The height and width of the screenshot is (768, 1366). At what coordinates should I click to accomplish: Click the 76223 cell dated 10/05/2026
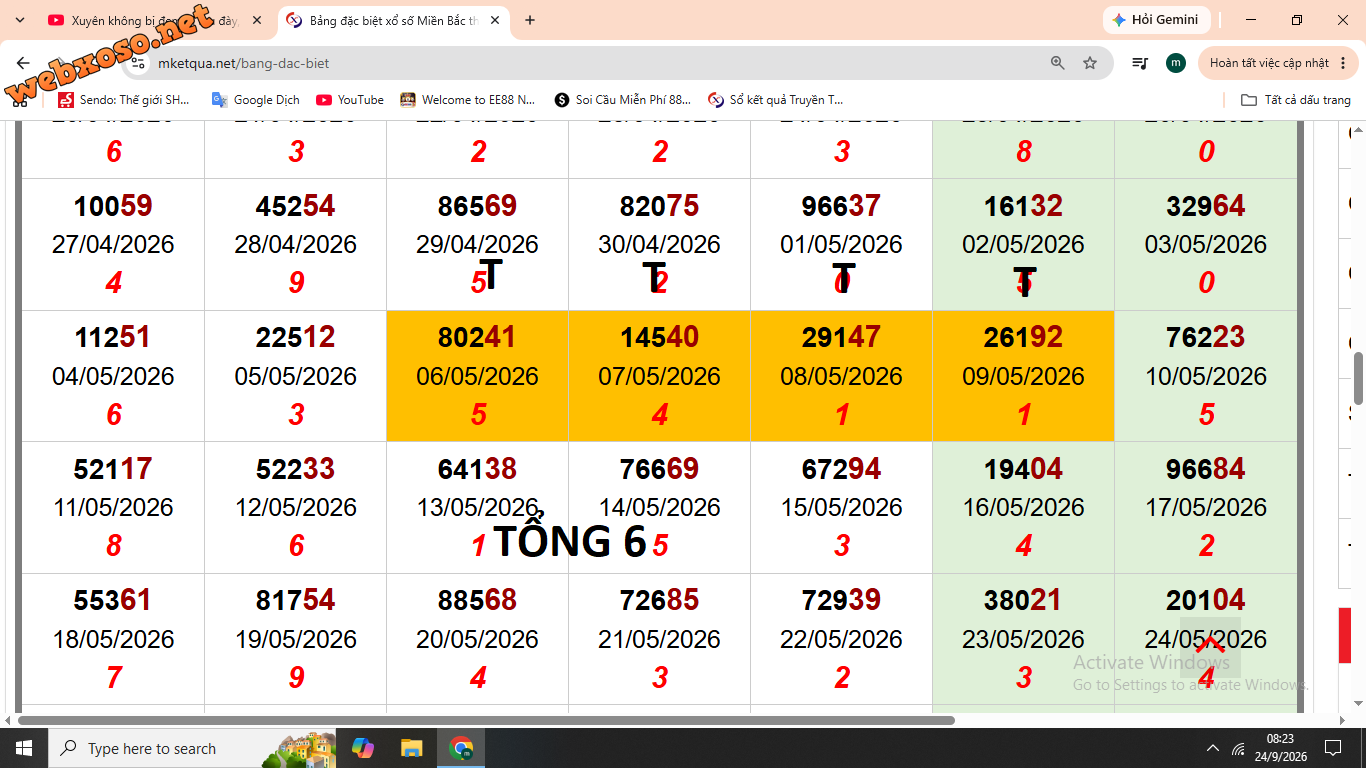(1205, 376)
